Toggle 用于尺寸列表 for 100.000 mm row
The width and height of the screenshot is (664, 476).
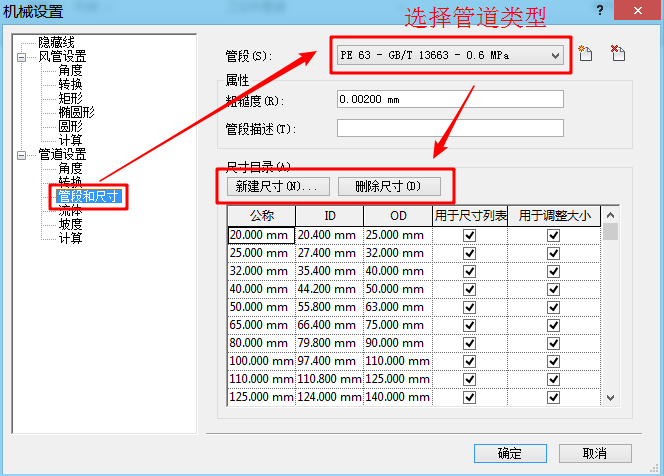point(469,361)
